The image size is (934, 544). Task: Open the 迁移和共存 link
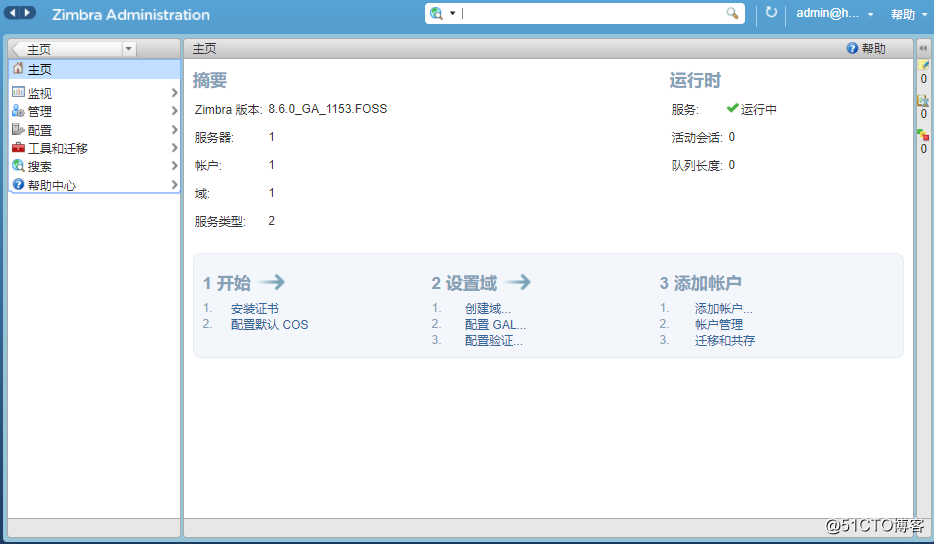click(724, 341)
